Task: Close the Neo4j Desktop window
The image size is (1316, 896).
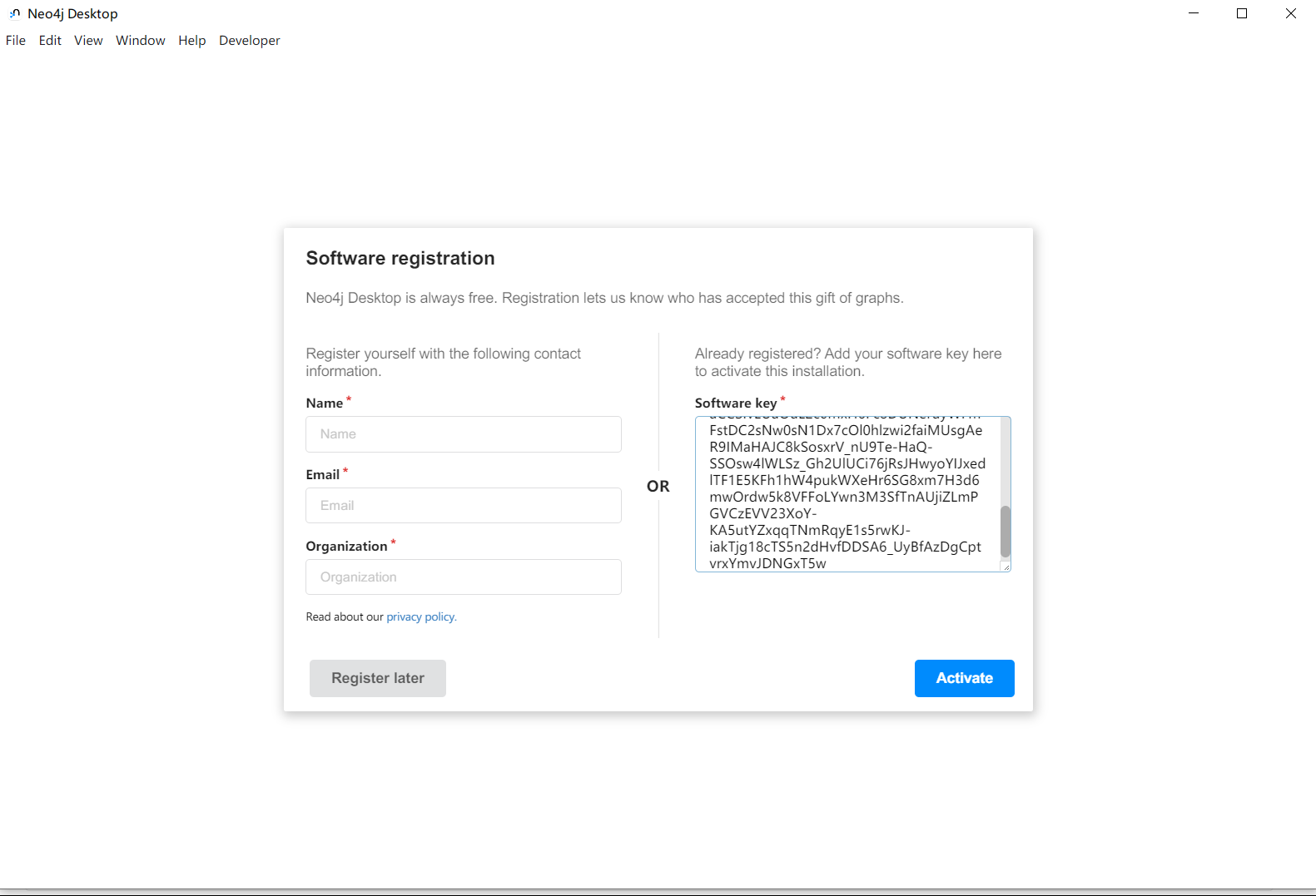Action: point(1291,13)
